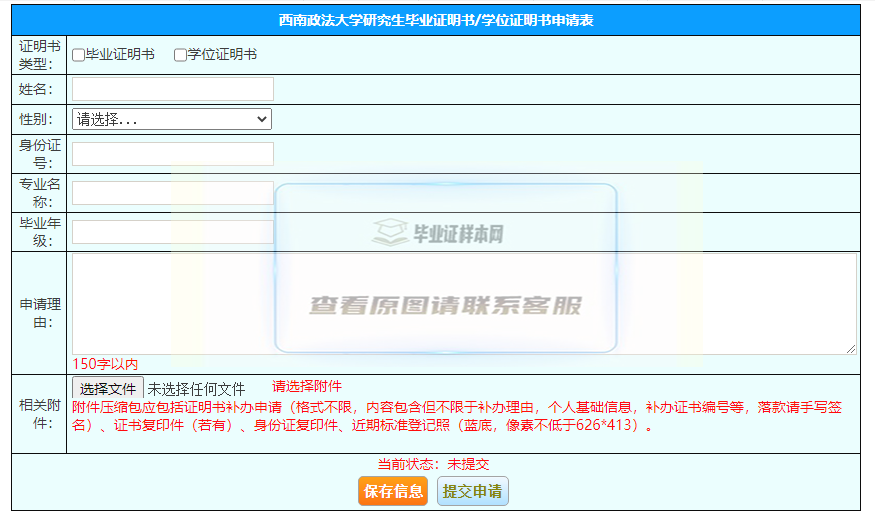Click the 毕业年级 label
The image size is (875, 529).
click(39, 232)
